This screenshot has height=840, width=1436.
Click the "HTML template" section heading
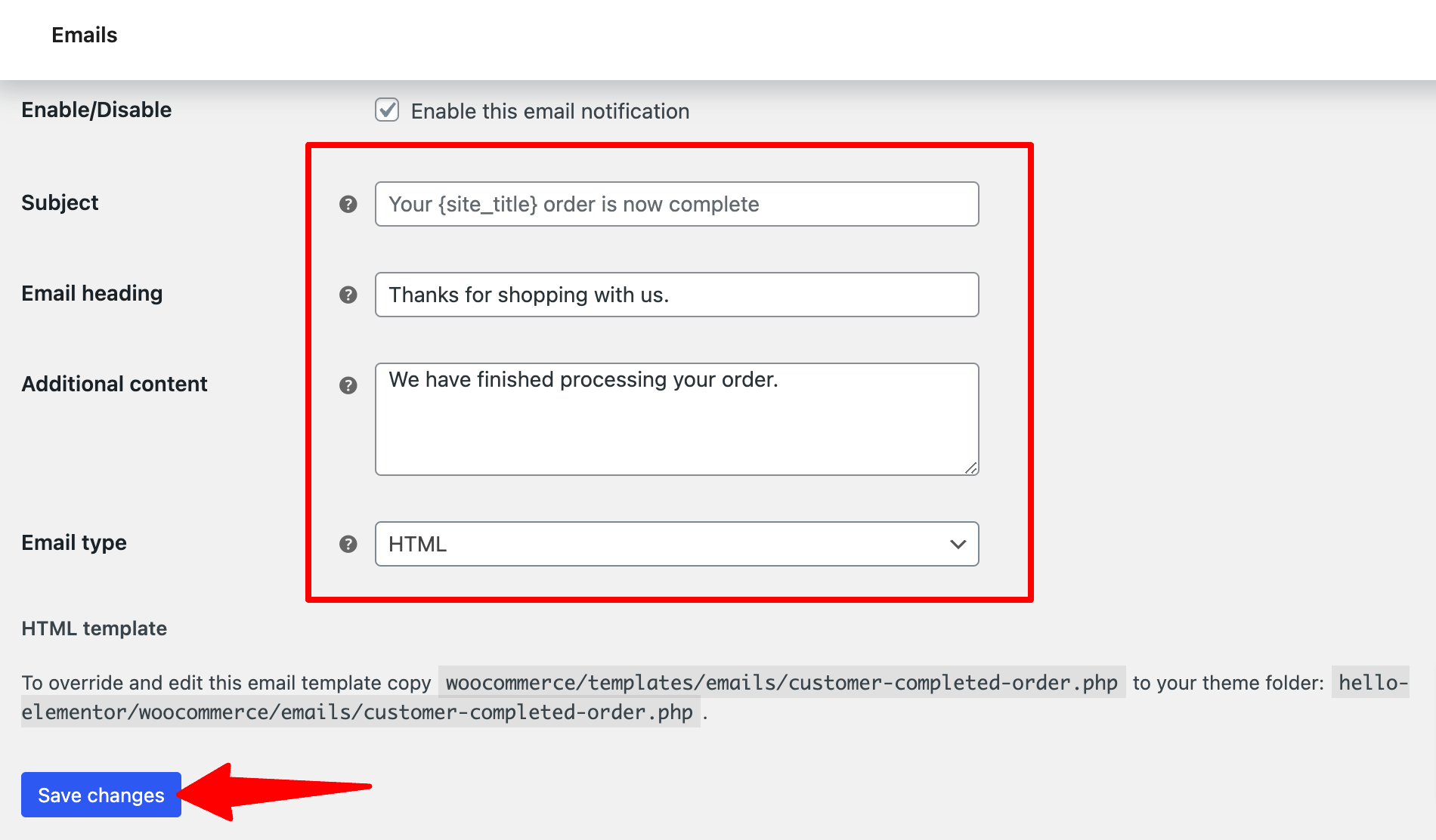(94, 628)
